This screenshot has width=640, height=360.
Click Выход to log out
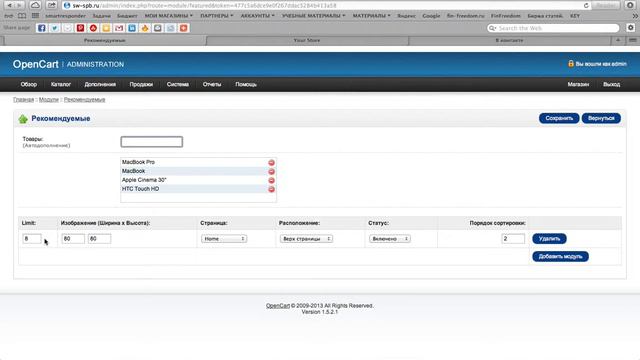pyautogui.click(x=611, y=84)
